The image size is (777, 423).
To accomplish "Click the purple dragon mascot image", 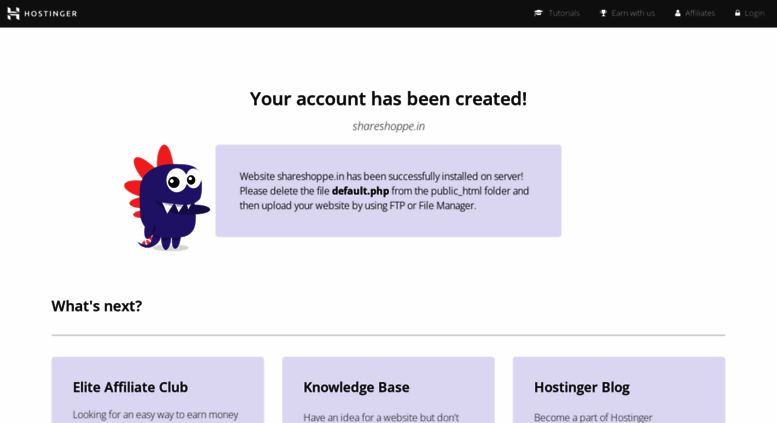I will tap(166, 198).
